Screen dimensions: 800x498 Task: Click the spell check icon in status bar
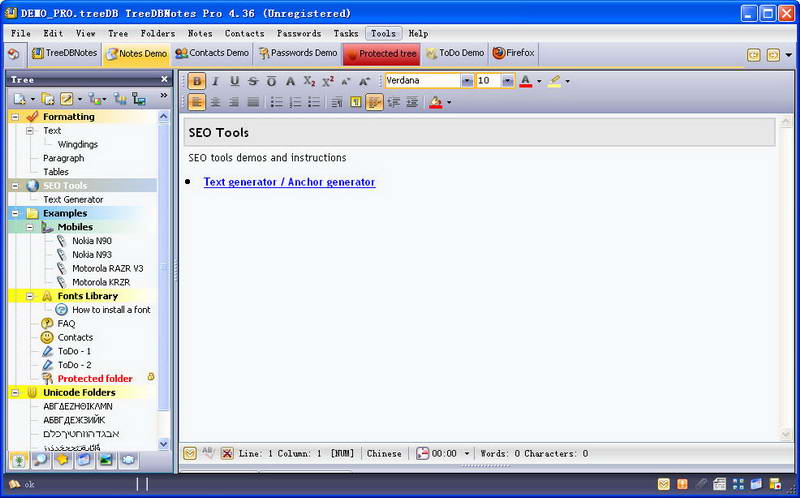[x=208, y=453]
